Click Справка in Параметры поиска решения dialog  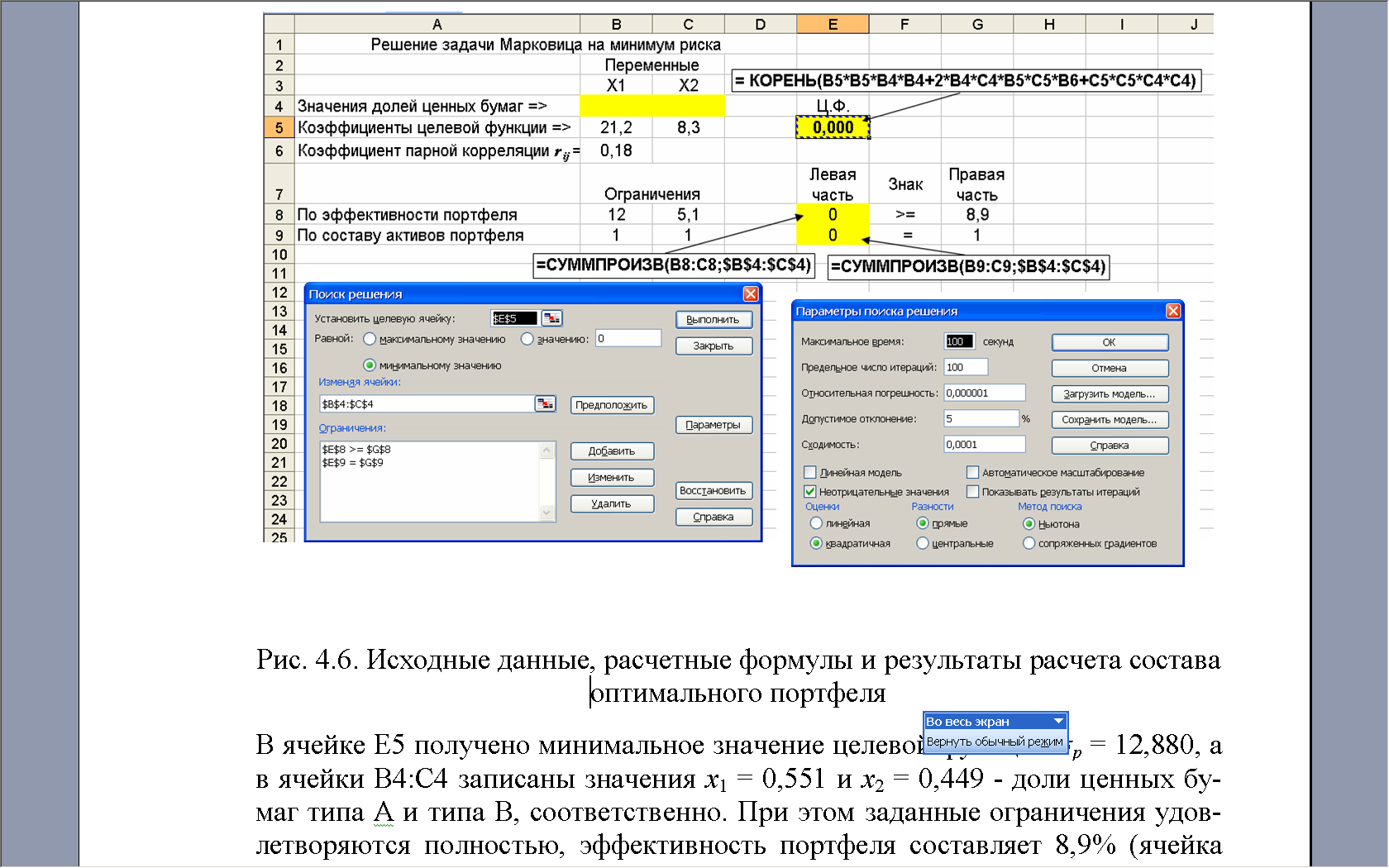pyautogui.click(x=1110, y=445)
